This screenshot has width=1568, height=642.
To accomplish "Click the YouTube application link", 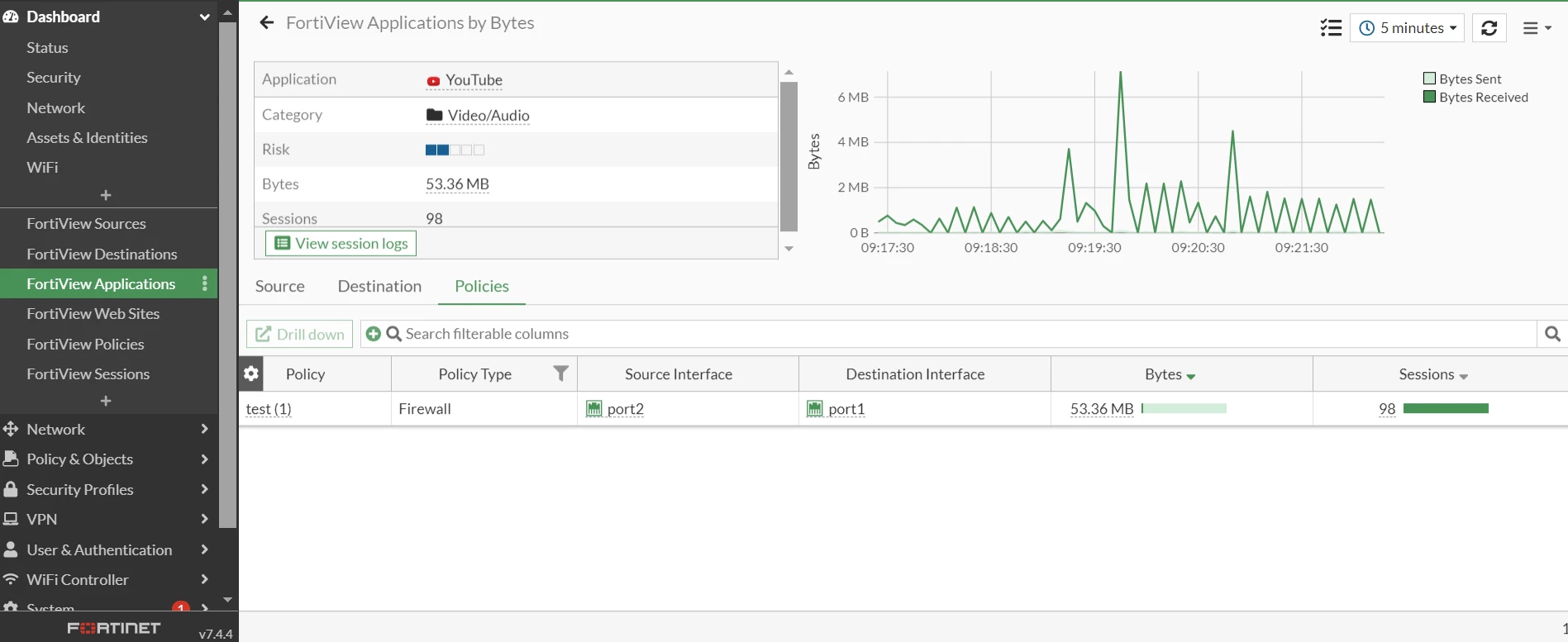I will pos(474,80).
